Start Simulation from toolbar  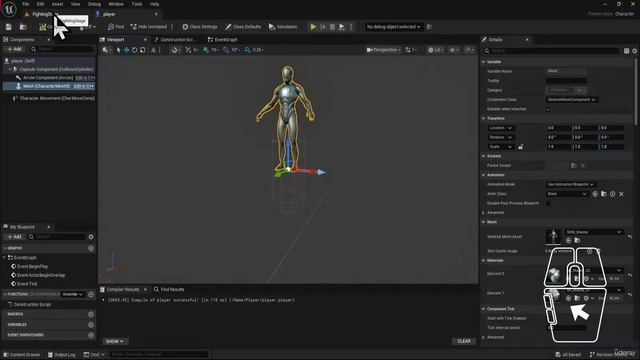(283, 27)
